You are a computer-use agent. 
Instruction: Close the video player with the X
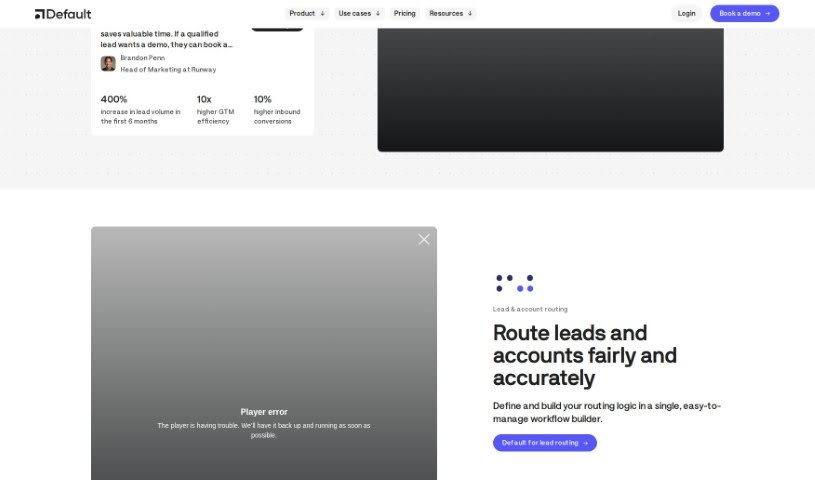[424, 239]
